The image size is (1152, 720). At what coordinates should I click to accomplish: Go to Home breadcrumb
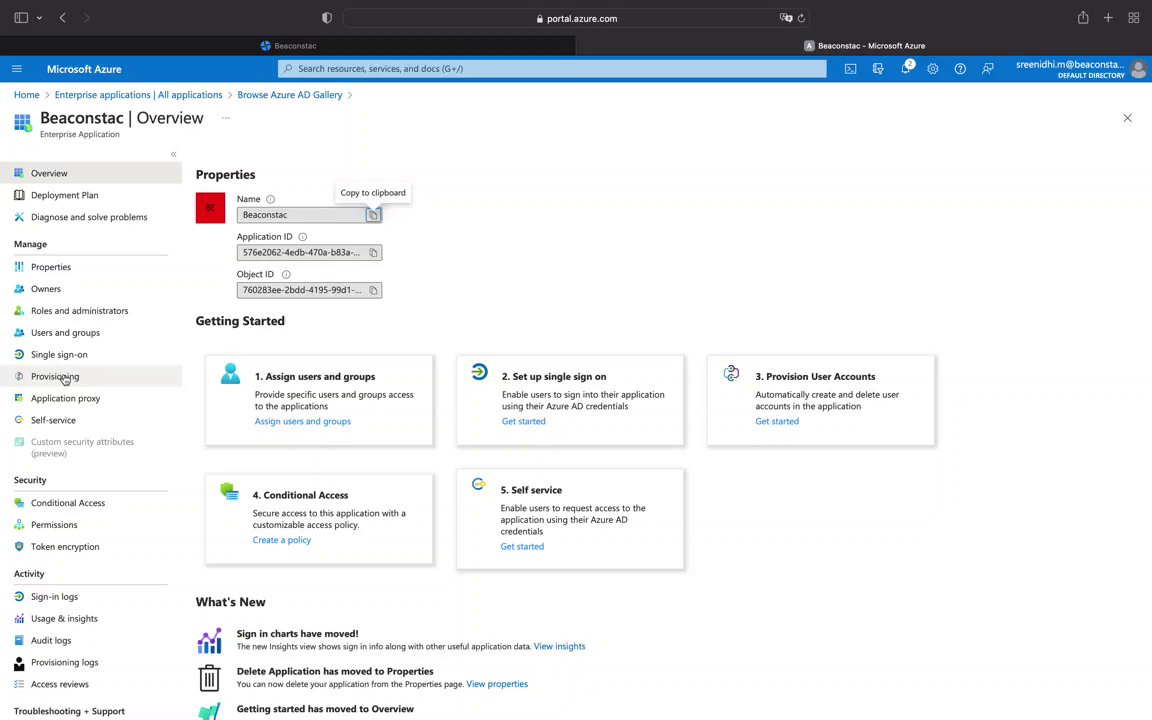(26, 95)
